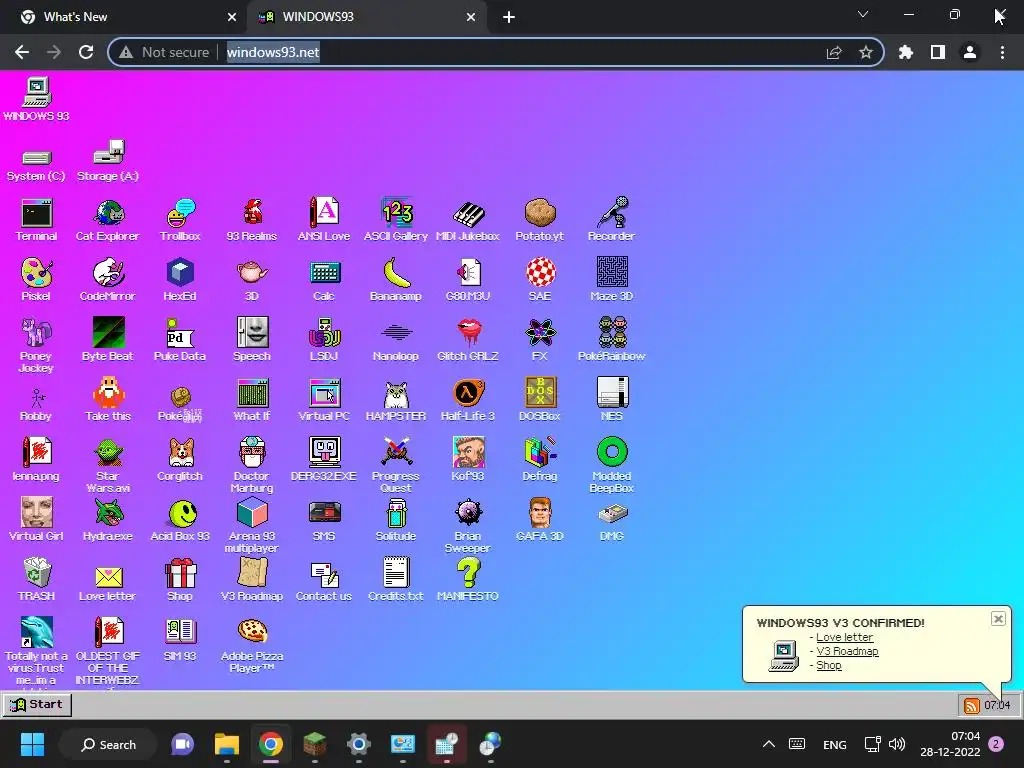Screen dimensions: 1024x768
Task: Reload the page
Action: coord(86,52)
